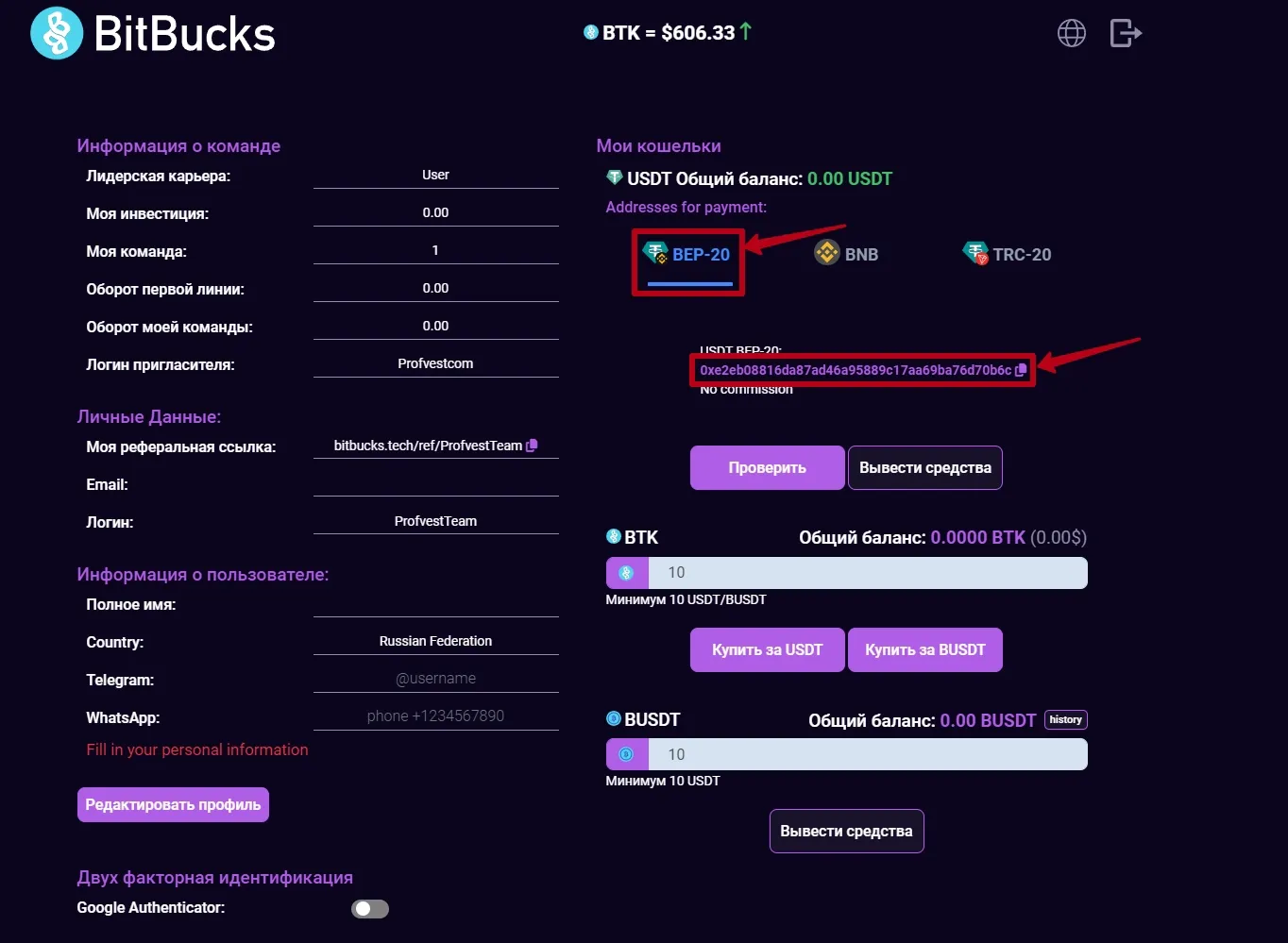Click Купить за BUSDT button

(x=925, y=650)
